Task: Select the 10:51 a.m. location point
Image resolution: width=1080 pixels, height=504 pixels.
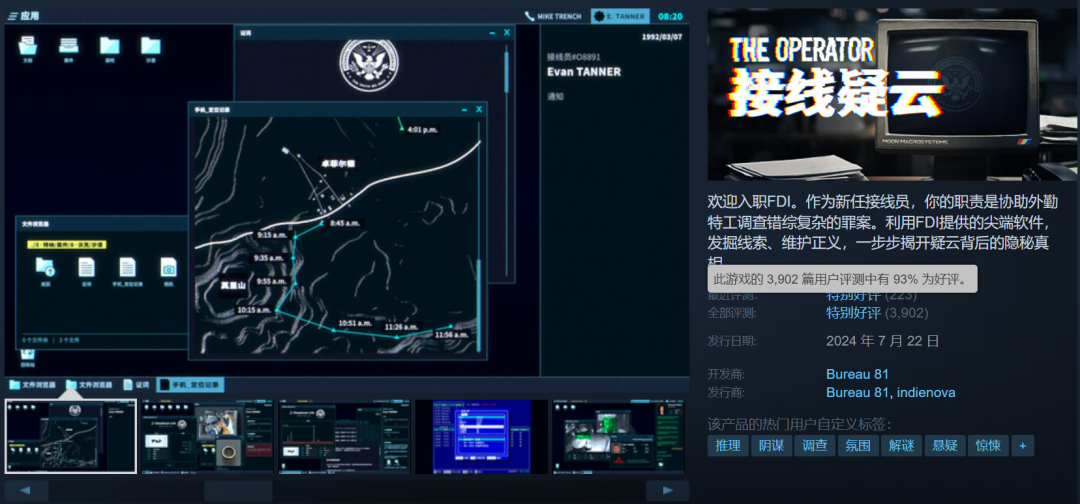Action: tap(333, 330)
